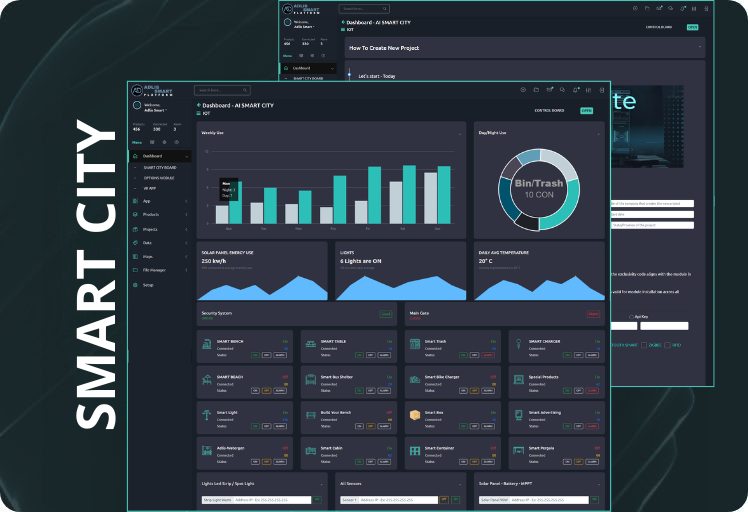This screenshot has height=512, width=748.
Task: Click the Smart Container icon
Action: click(415, 451)
